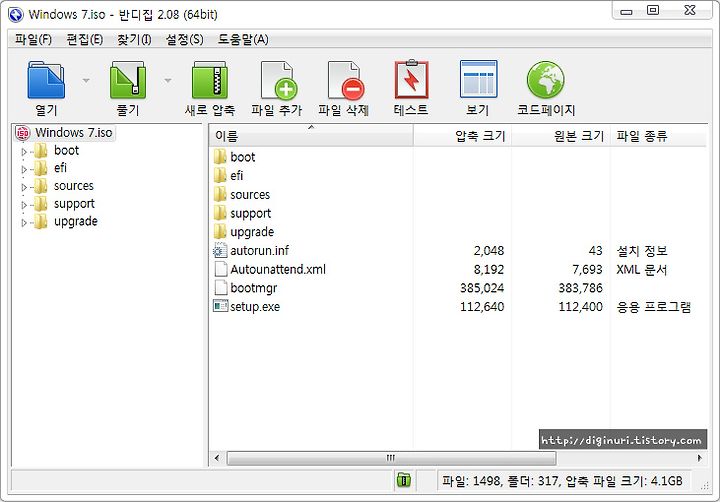Image resolution: width=720 pixels, height=502 pixels.
Task: Expand the efi folder in tree
Action: click(x=24, y=169)
